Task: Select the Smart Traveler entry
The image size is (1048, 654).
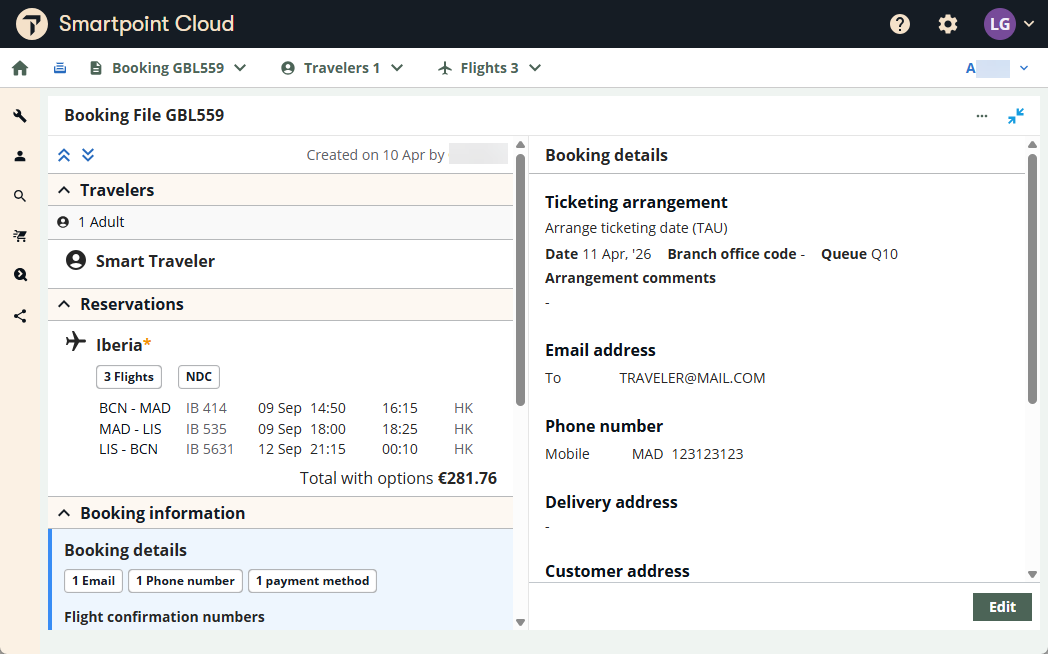Action: [155, 261]
